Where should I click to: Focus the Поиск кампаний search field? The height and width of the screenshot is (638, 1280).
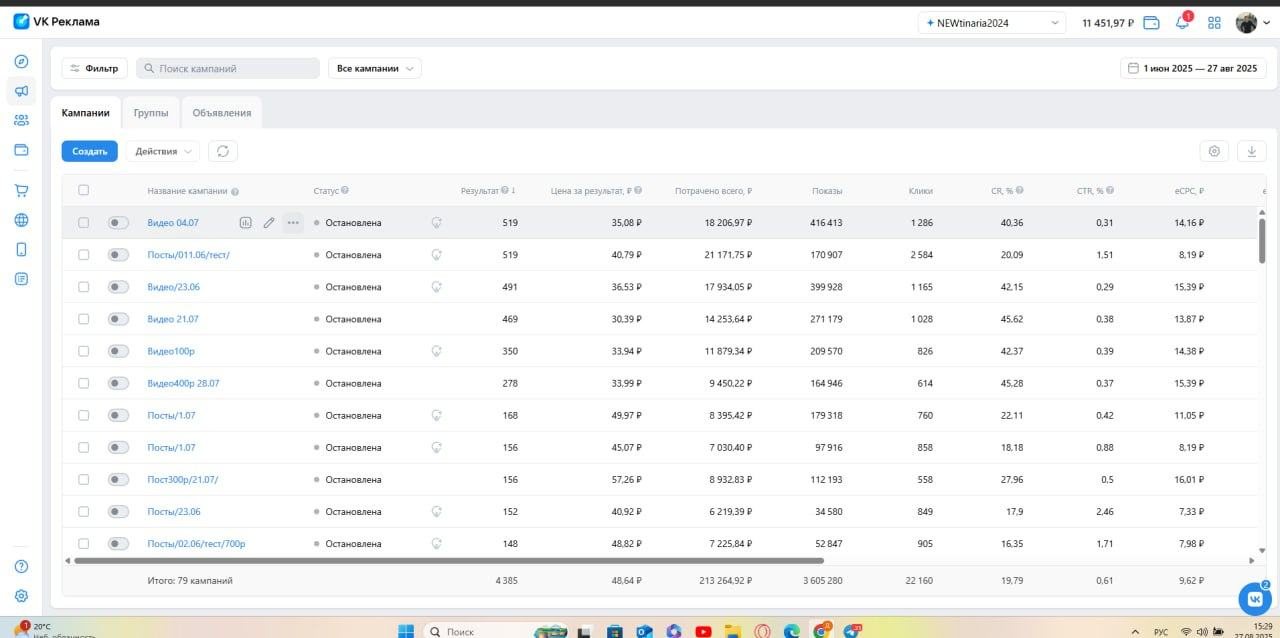tap(228, 68)
